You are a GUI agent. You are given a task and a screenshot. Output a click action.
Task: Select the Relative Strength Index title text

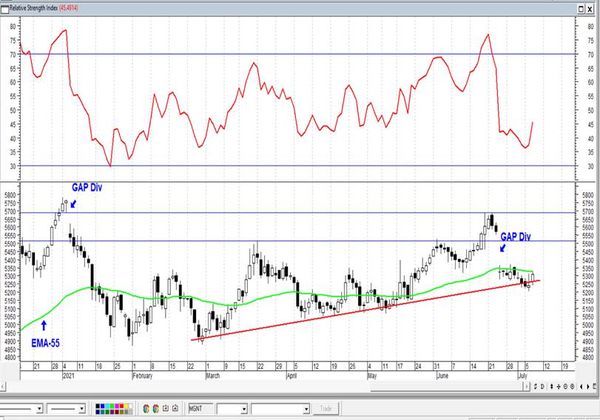click(33, 8)
